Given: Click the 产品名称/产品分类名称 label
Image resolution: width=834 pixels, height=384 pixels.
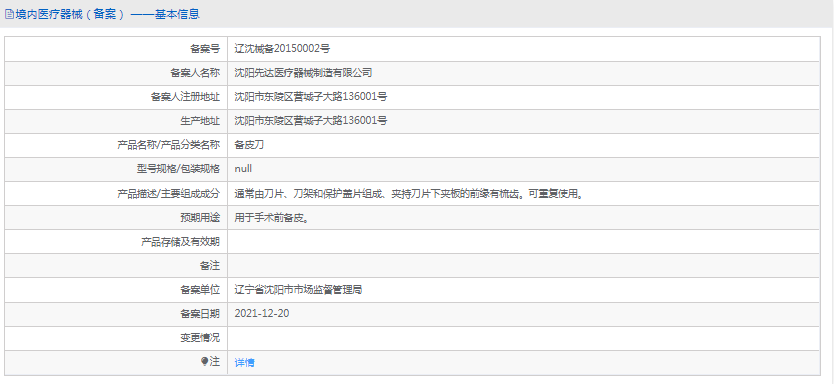Looking at the screenshot, I should [168, 145].
